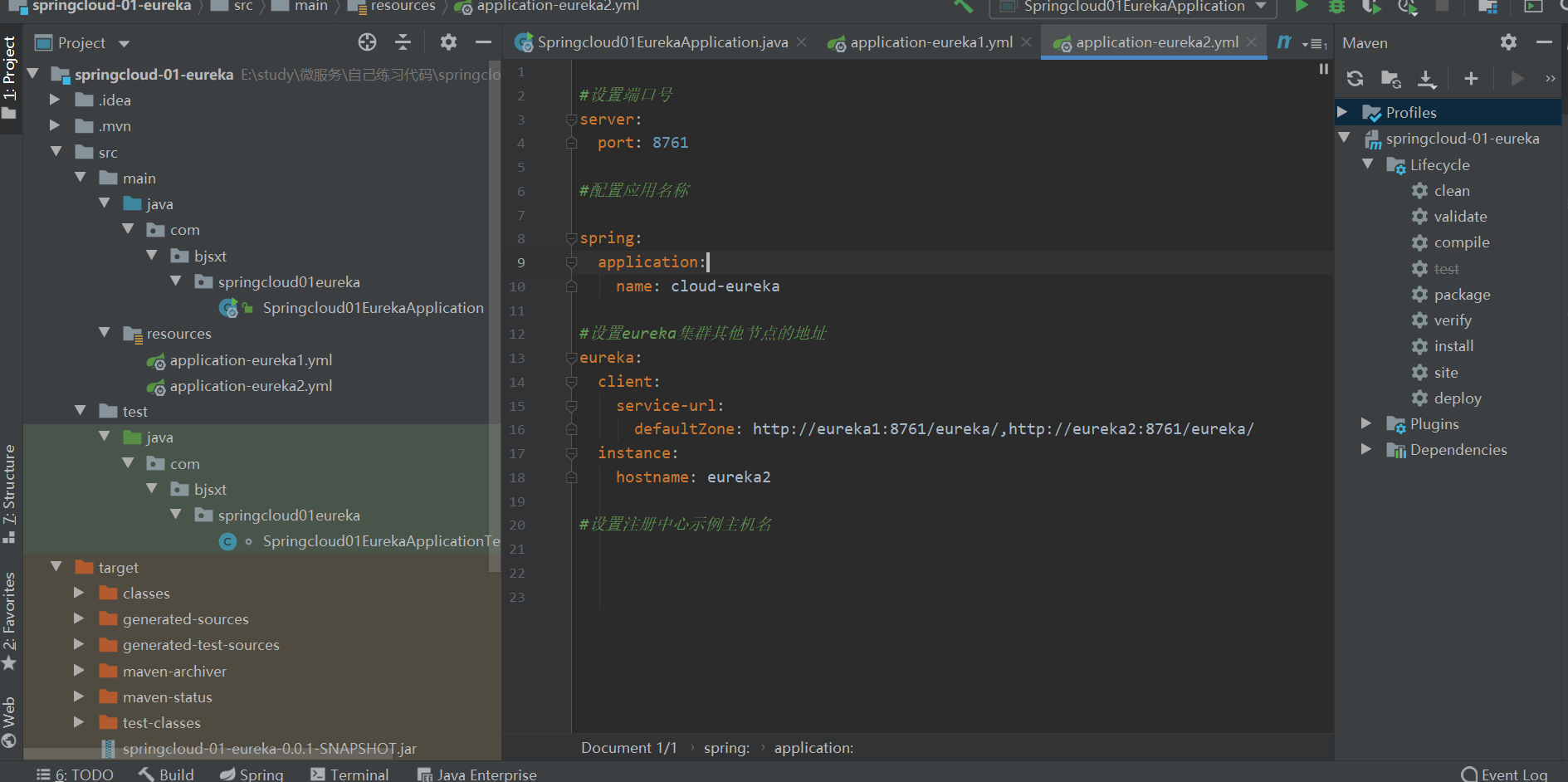This screenshot has height=782, width=1568.
Task: Debug the application with bug icon
Action: [x=1336, y=7]
